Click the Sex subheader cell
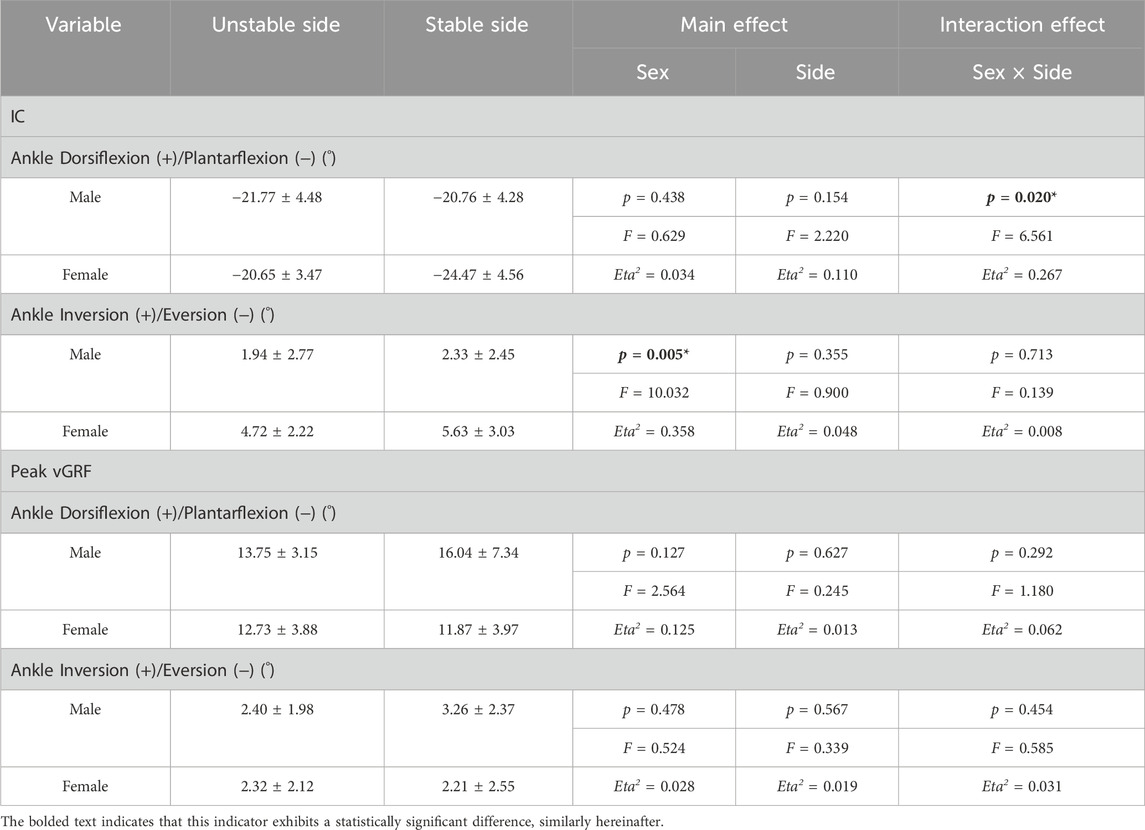The height and width of the screenshot is (830, 1145). pyautogui.click(x=653, y=72)
